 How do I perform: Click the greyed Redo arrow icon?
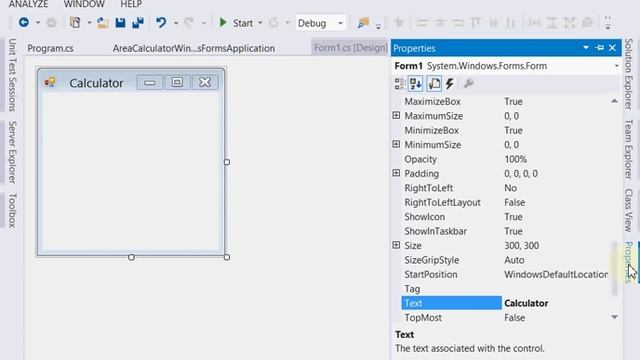pyautogui.click(x=189, y=22)
